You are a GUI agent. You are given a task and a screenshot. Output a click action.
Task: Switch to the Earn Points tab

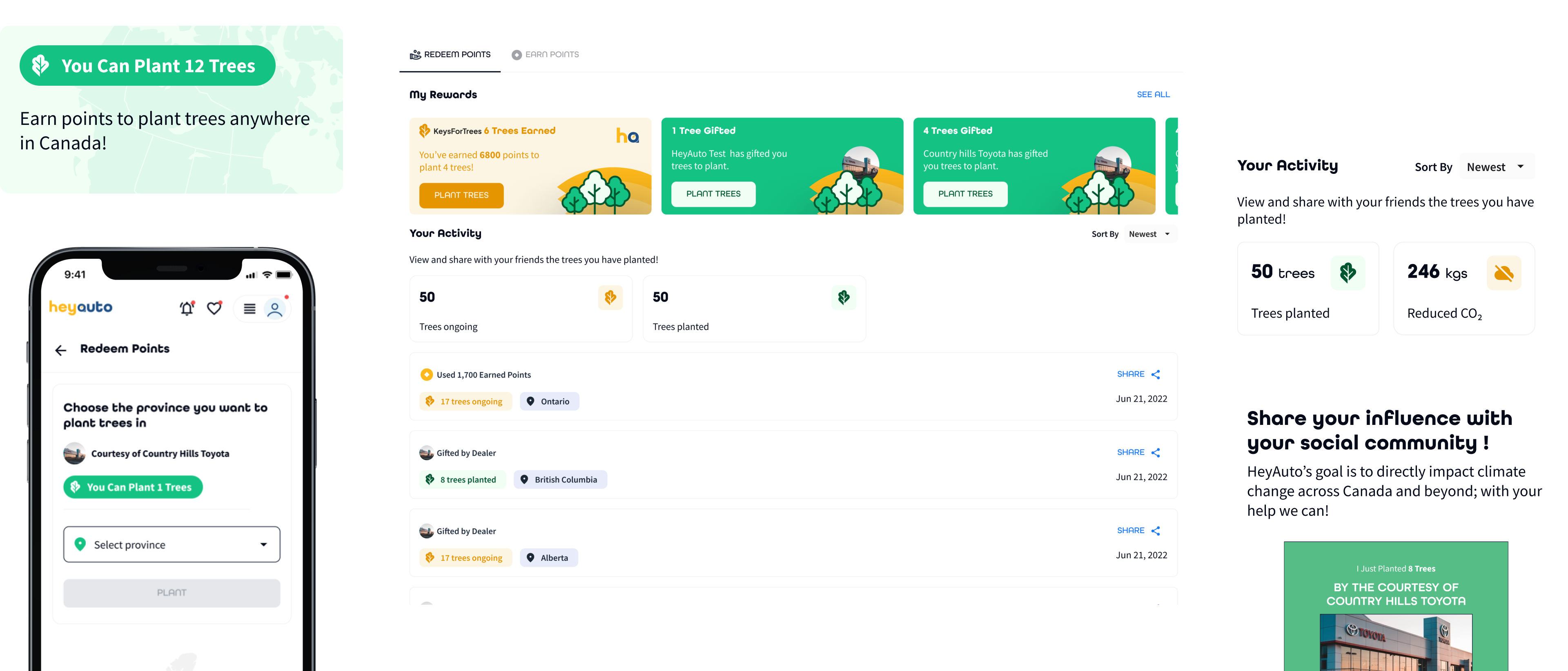[x=546, y=55]
